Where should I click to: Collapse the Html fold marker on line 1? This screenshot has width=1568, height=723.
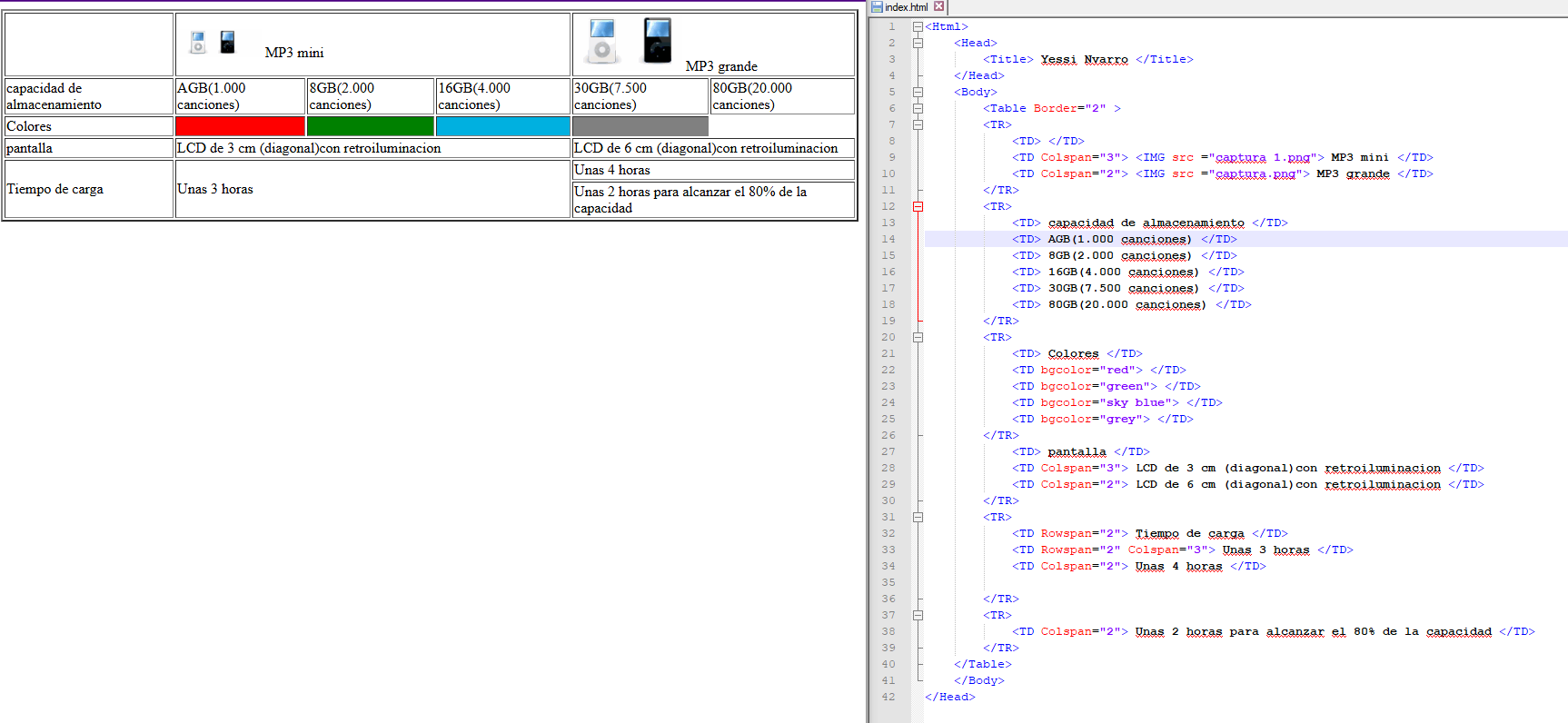pyautogui.click(x=918, y=27)
